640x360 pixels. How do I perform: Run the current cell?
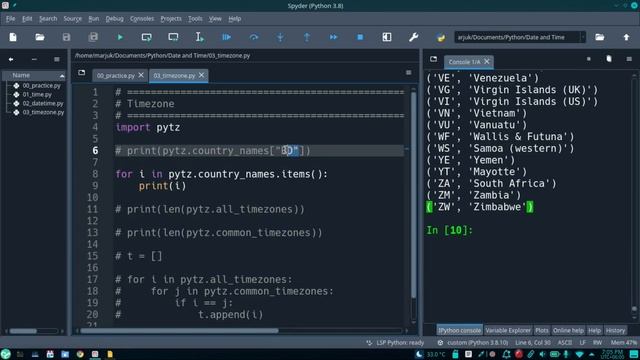(147, 37)
